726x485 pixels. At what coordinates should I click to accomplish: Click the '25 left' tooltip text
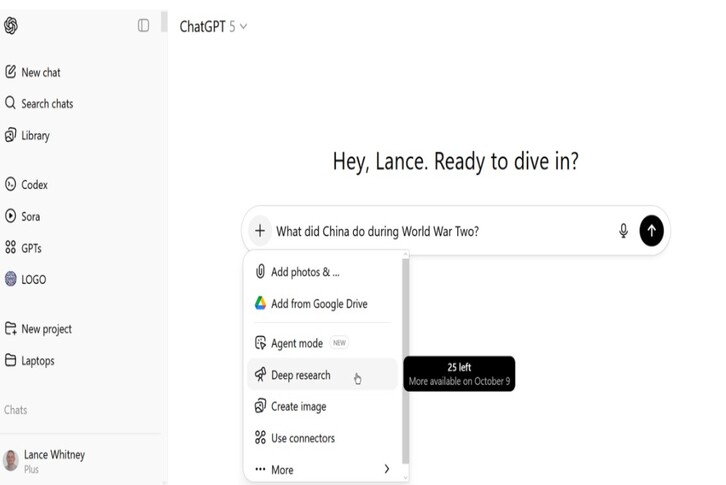click(x=459, y=367)
